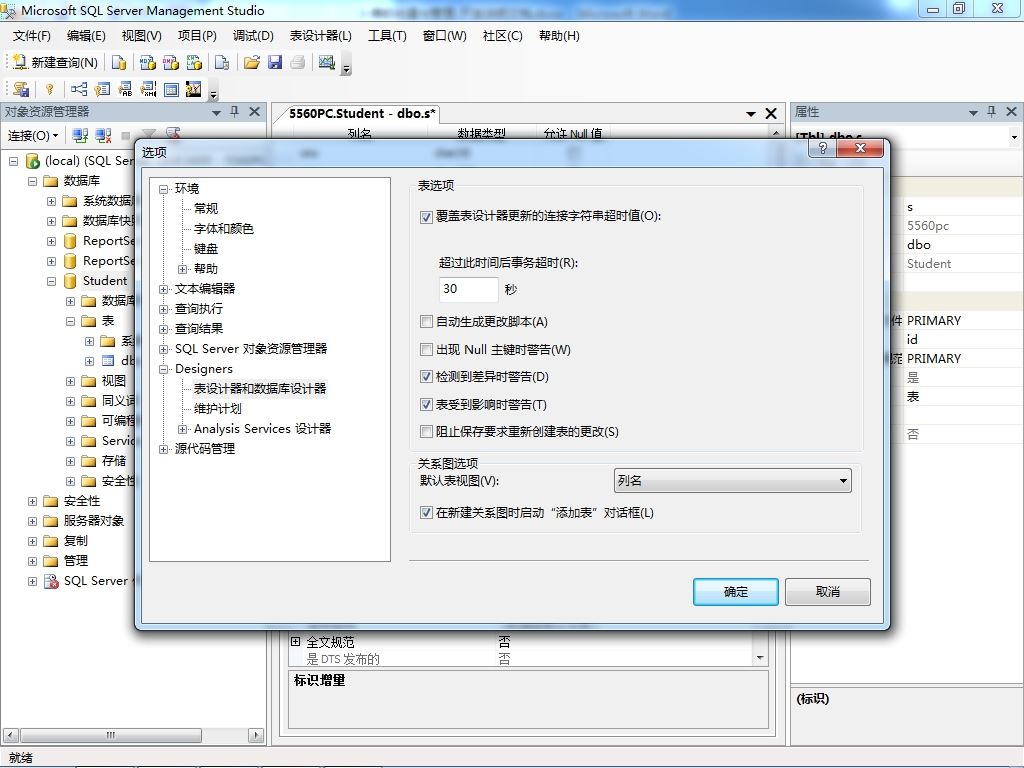Open the 工具(T) menu

[387, 36]
